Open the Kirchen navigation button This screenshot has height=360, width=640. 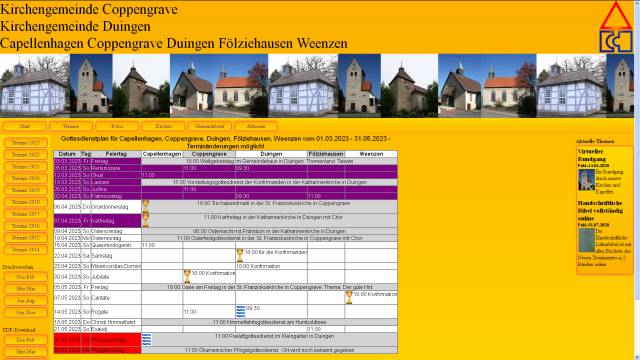pos(163,126)
